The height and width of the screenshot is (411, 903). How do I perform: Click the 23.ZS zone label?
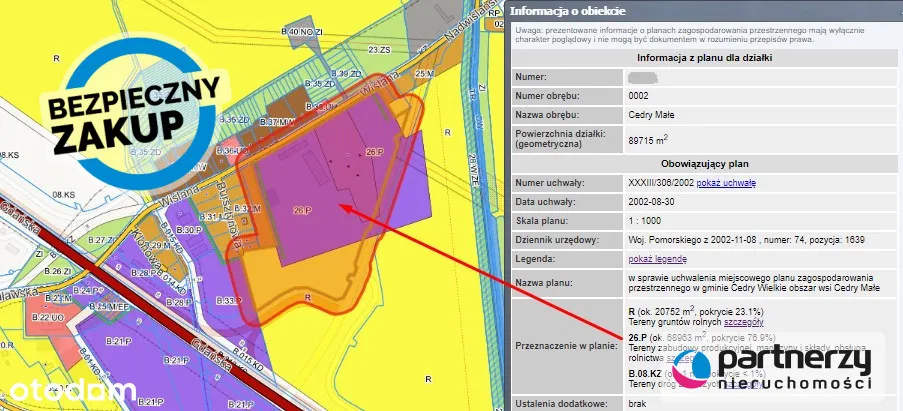378,49
